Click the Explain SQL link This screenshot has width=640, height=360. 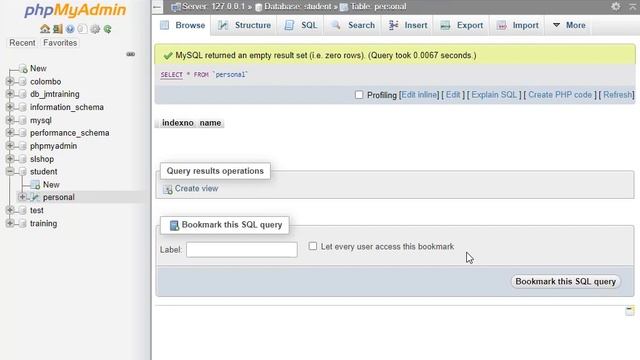(x=494, y=95)
